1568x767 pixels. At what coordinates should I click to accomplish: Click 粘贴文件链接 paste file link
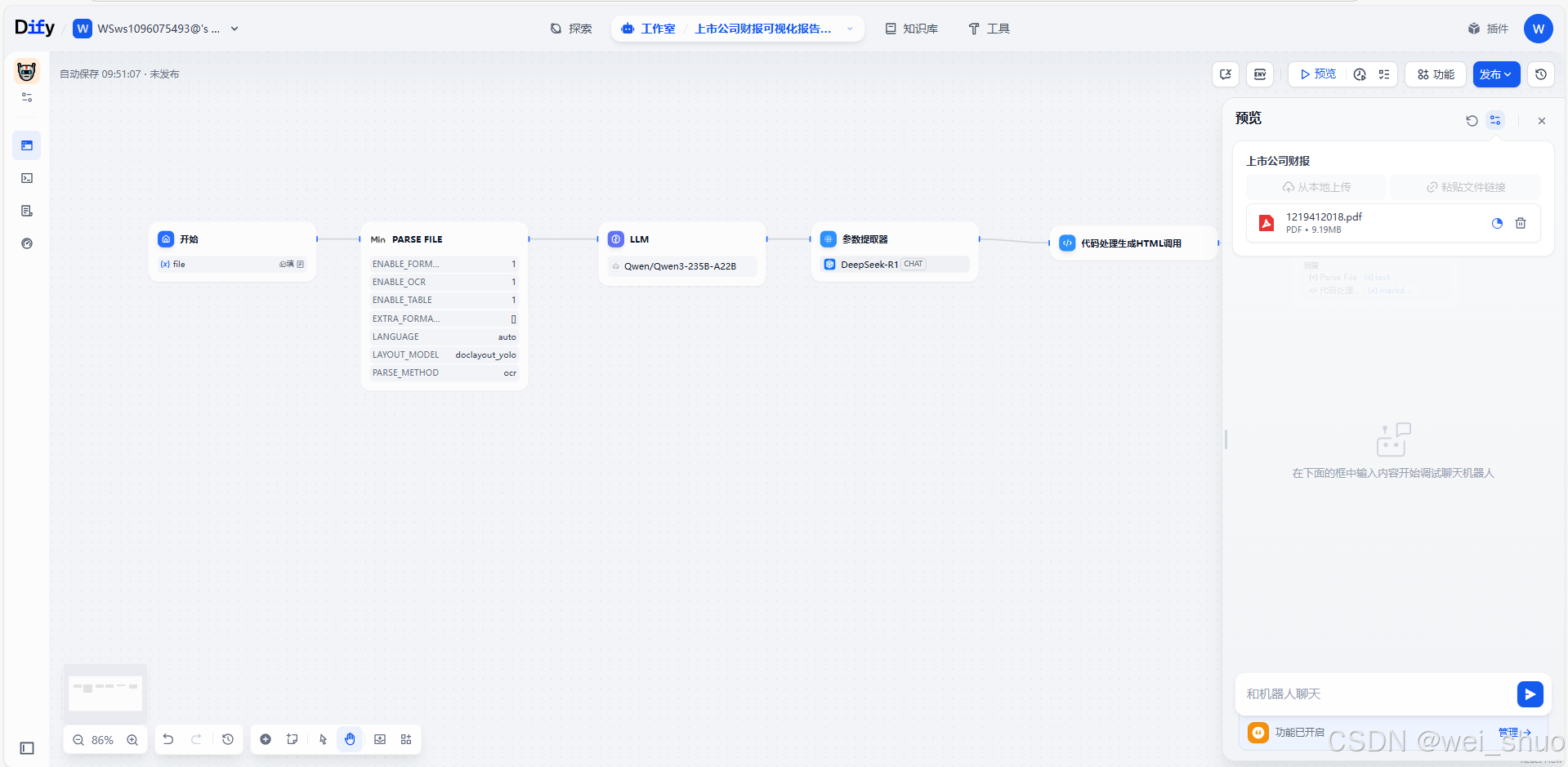point(1466,187)
